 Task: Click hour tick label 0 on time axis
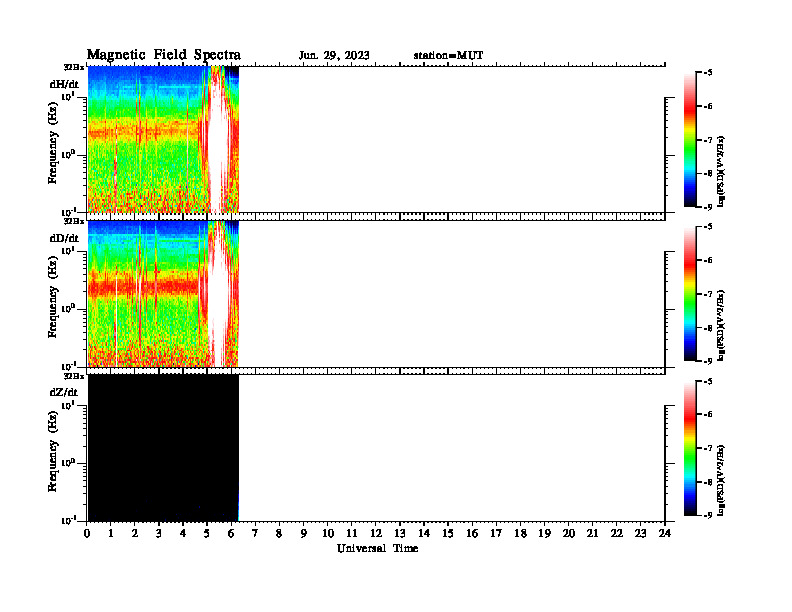(87, 533)
